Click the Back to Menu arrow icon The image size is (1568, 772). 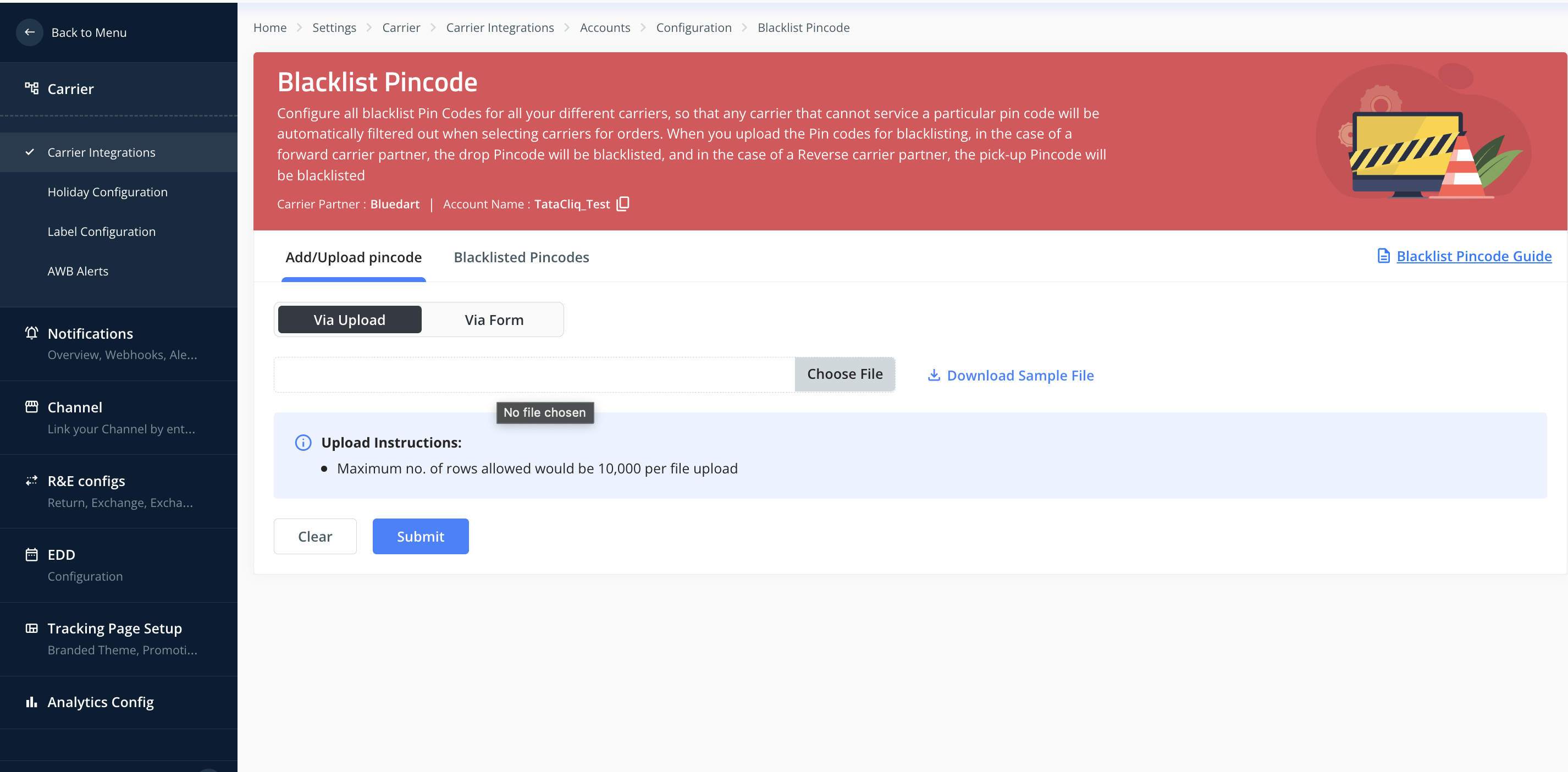[x=29, y=32]
